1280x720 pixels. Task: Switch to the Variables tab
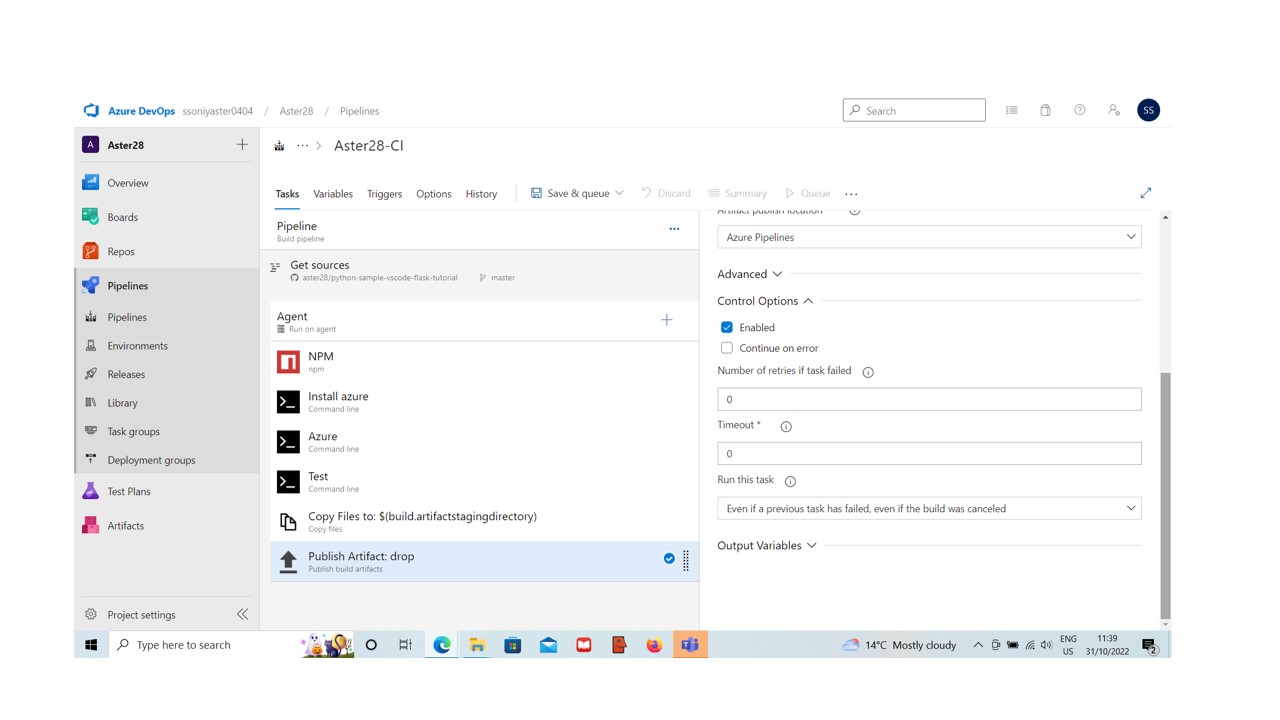(333, 194)
